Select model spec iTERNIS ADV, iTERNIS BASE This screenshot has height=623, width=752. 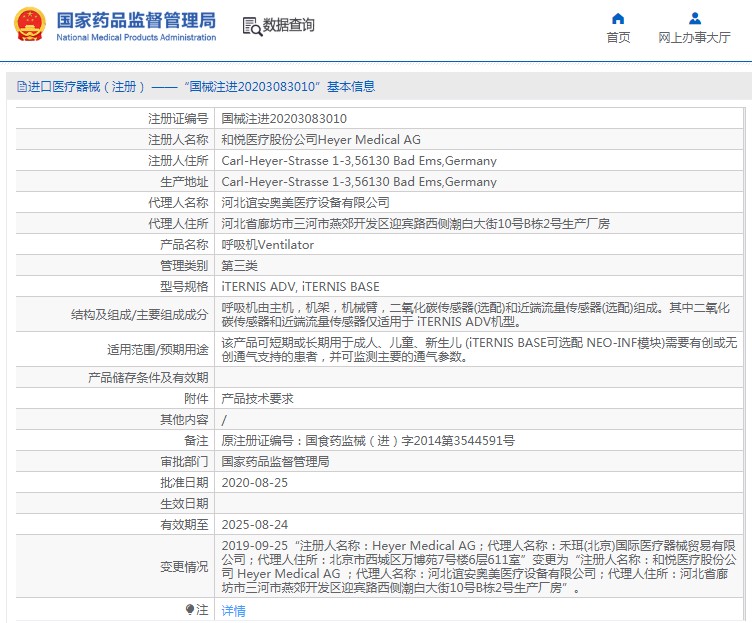[300, 287]
